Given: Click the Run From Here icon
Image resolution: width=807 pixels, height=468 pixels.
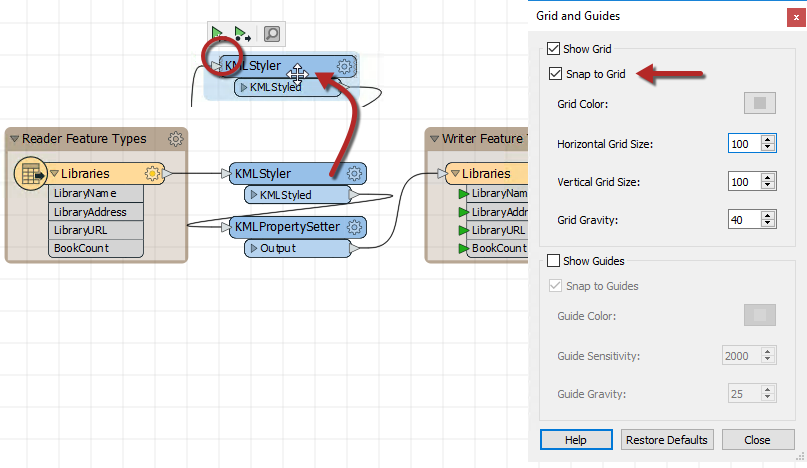Looking at the screenshot, I should tap(243, 34).
